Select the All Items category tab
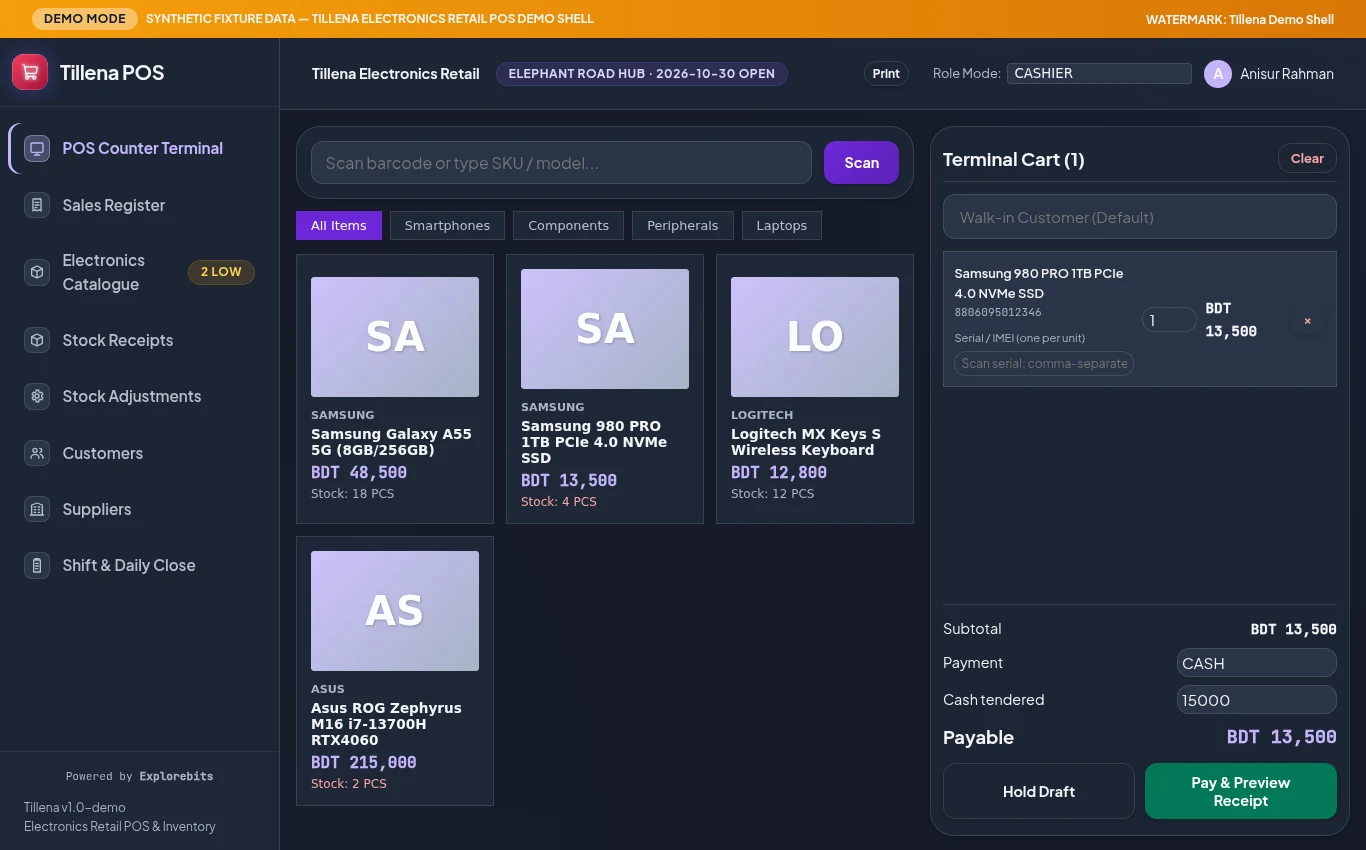The width and height of the screenshot is (1366, 850). click(x=338, y=225)
